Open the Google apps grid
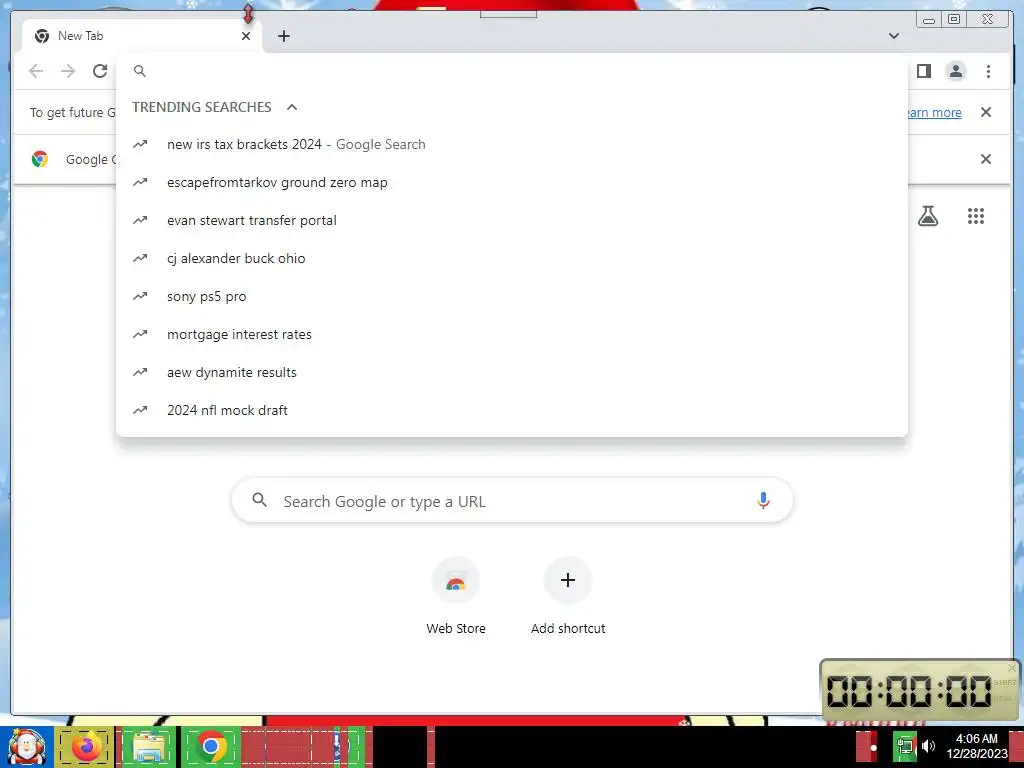Viewport: 1024px width, 768px height. [x=976, y=216]
